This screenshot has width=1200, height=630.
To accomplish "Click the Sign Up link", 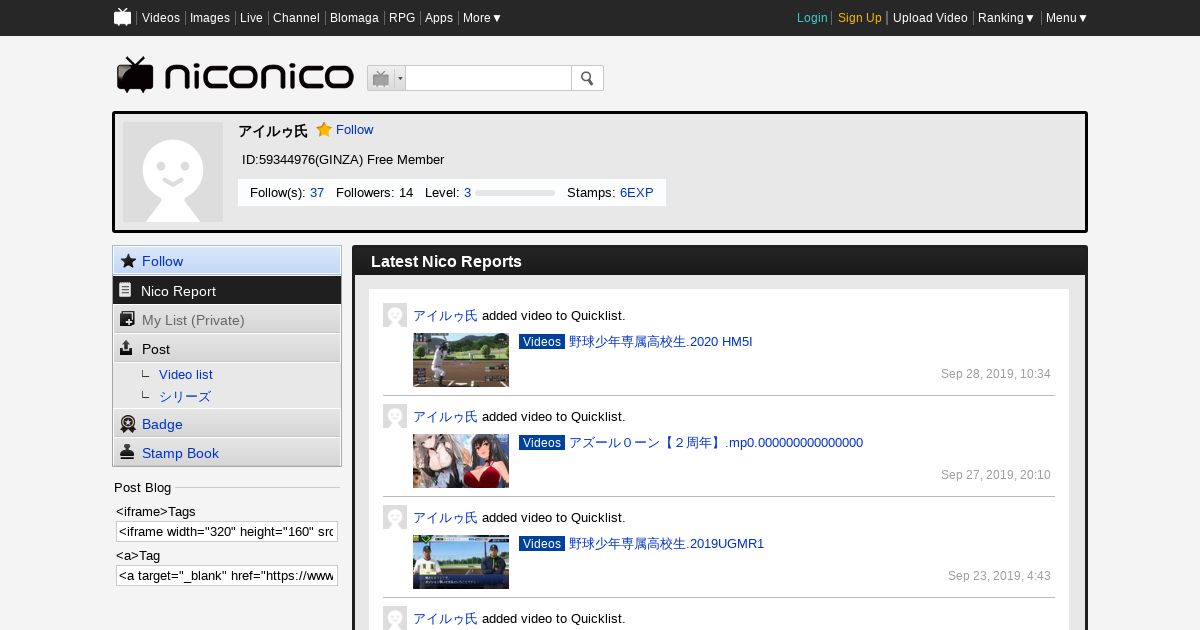I will pyautogui.click(x=860, y=18).
